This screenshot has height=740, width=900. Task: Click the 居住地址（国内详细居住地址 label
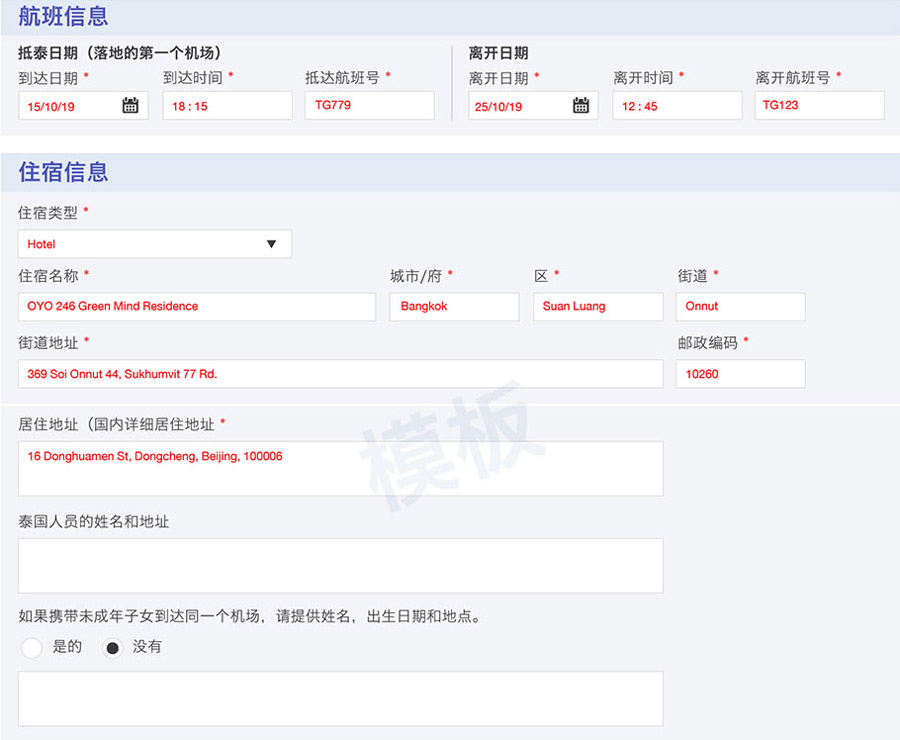coord(117,424)
